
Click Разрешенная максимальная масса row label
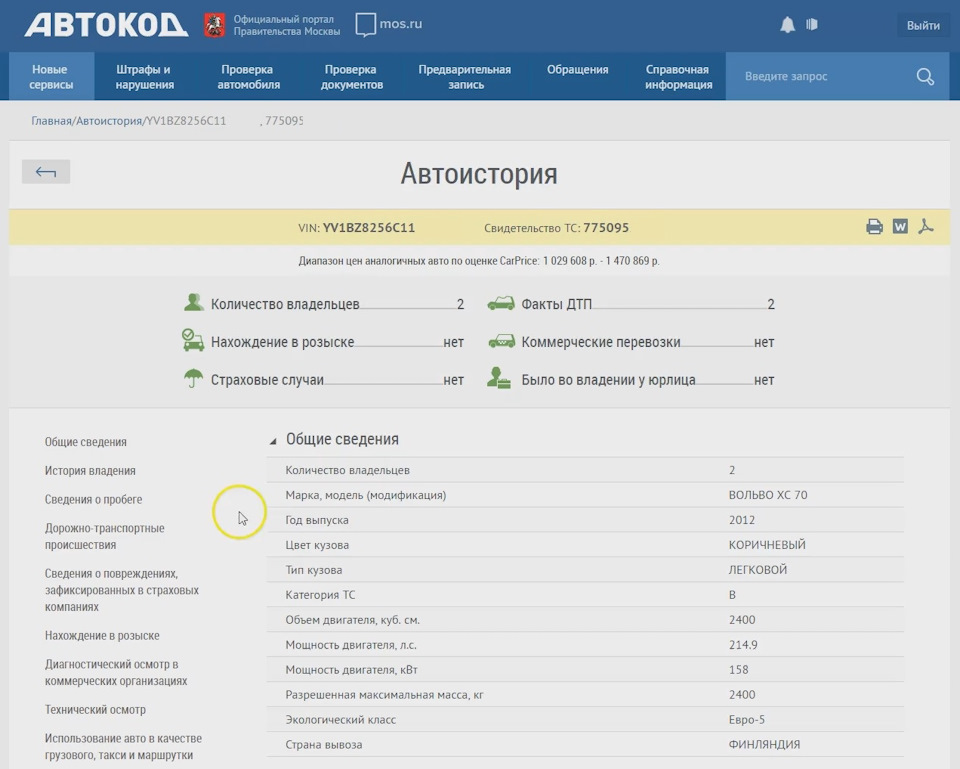click(x=384, y=695)
